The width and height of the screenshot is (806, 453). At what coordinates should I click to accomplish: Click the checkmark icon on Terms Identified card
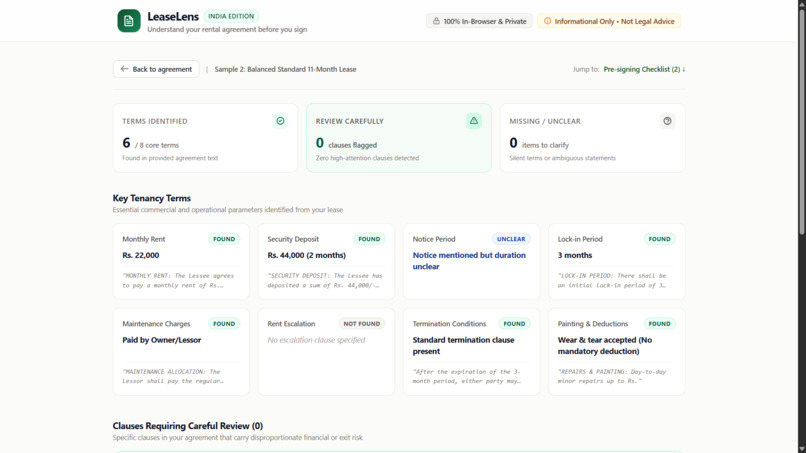tap(280, 121)
